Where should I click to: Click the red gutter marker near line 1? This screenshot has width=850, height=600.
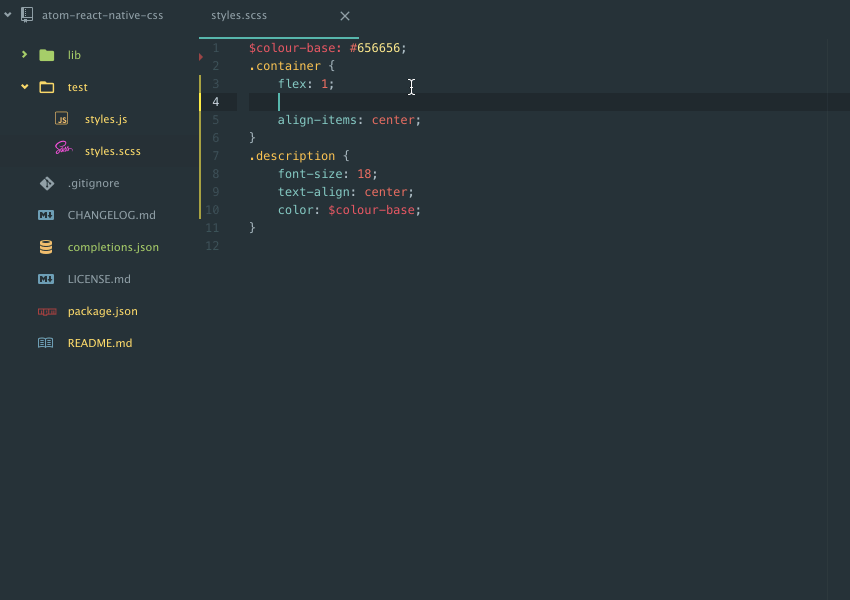coord(201,56)
